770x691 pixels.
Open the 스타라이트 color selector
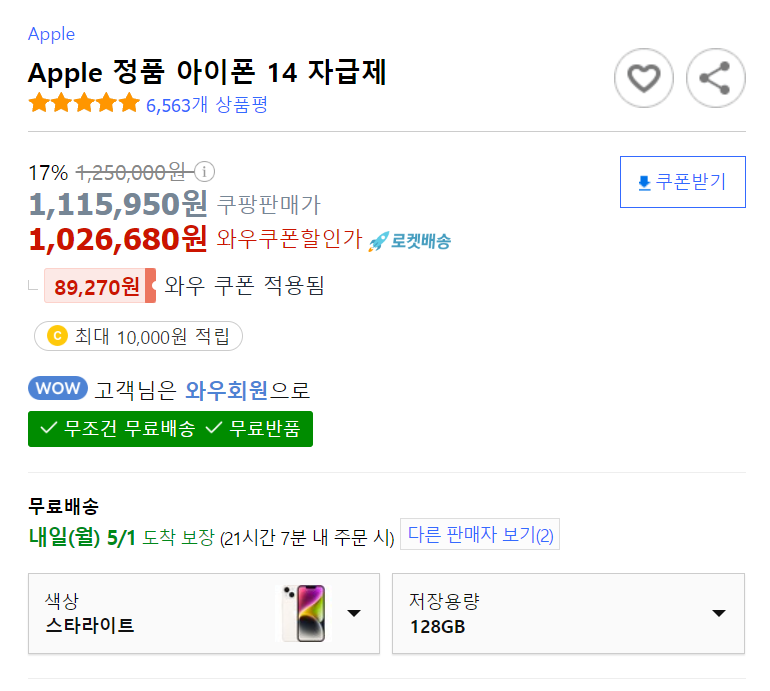[204, 613]
